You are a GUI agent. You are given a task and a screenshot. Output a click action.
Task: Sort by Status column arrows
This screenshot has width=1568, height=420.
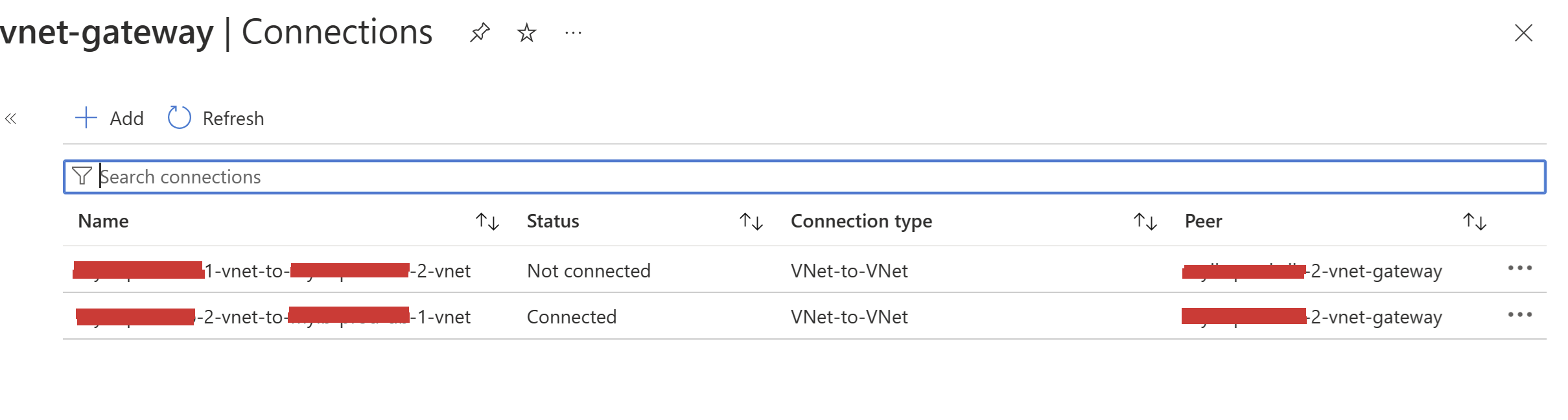[751, 222]
